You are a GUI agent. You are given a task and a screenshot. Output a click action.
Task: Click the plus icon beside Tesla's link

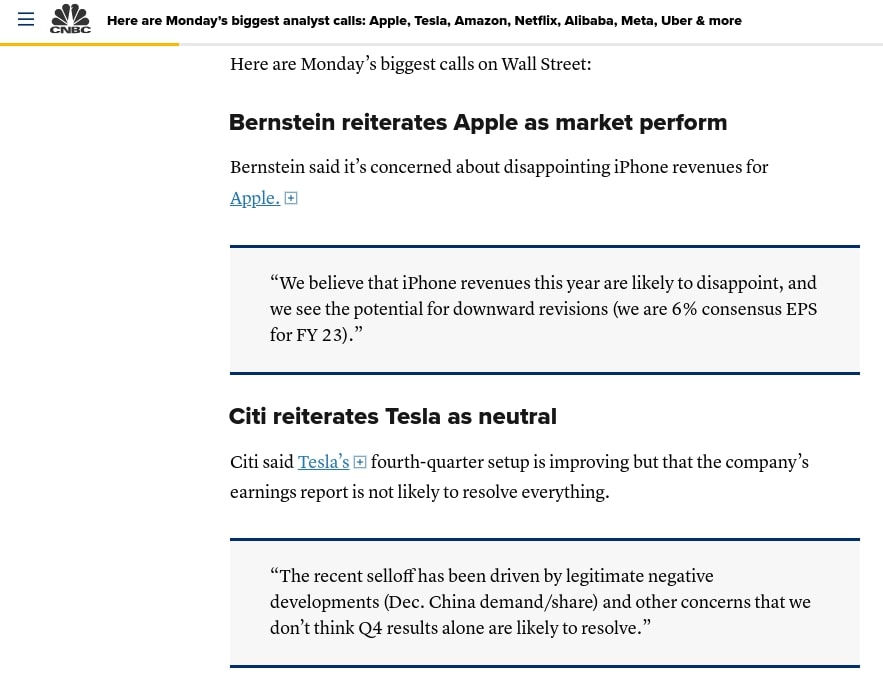(360, 462)
